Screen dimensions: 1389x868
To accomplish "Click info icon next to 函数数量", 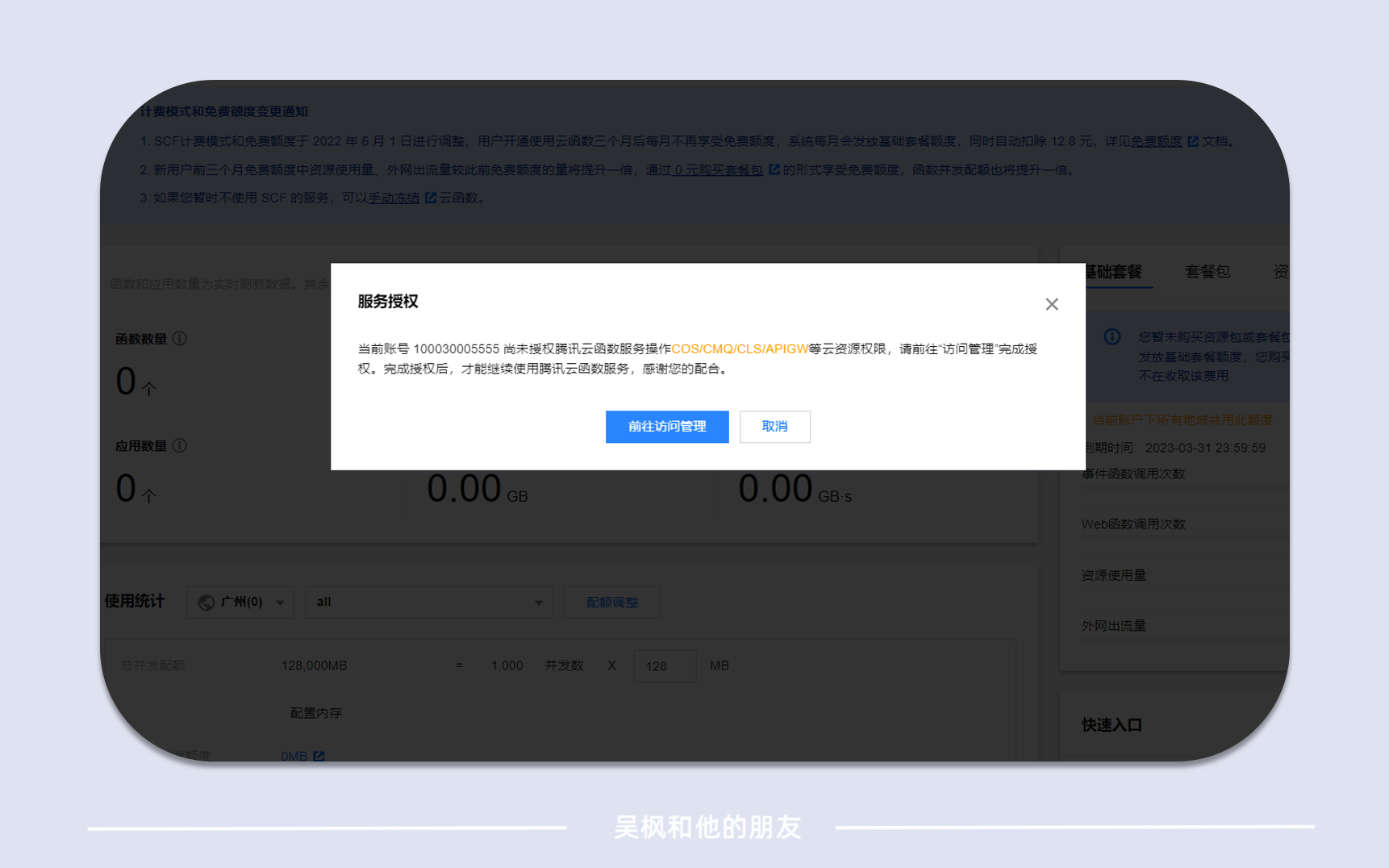I will (x=180, y=339).
